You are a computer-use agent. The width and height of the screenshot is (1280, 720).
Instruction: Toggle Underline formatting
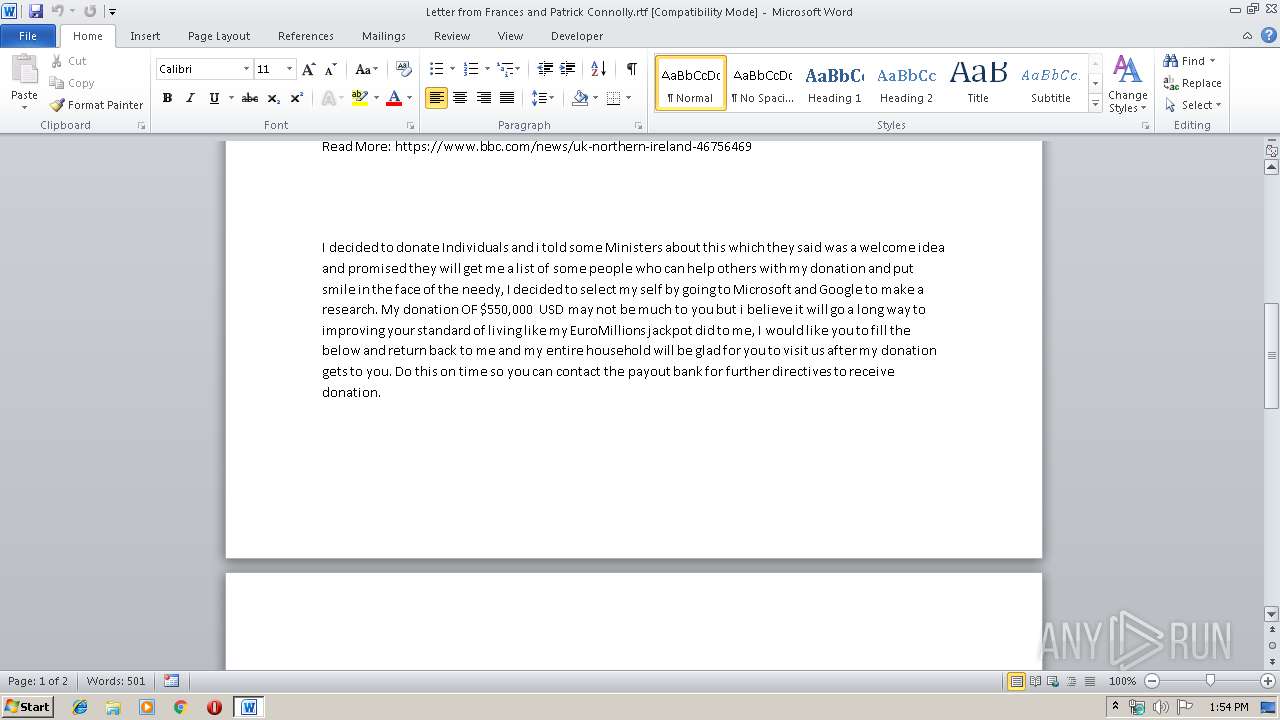click(x=214, y=98)
